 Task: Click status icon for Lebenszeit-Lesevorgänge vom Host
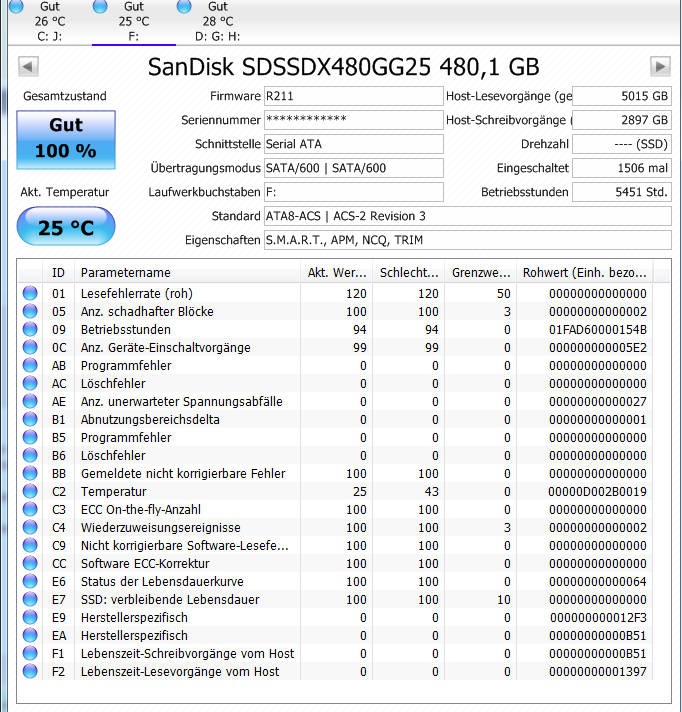pos(30,672)
